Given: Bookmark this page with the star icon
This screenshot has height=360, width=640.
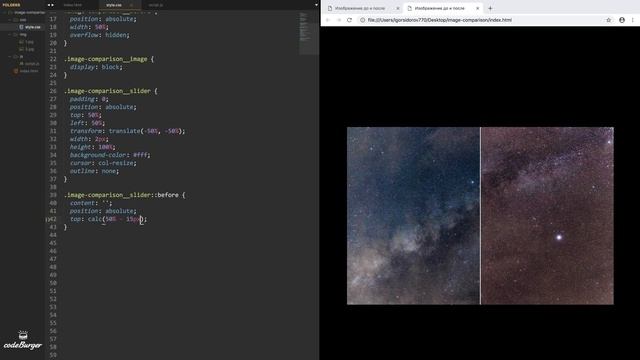Looking at the screenshot, I should pos(609,20).
